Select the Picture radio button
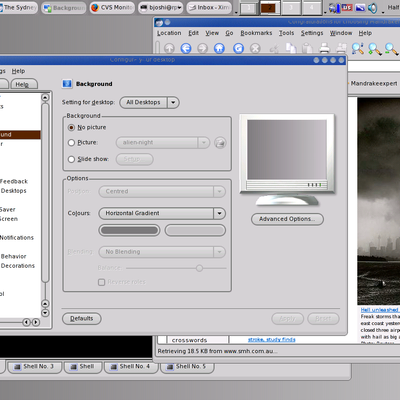400x400 pixels. (71, 143)
